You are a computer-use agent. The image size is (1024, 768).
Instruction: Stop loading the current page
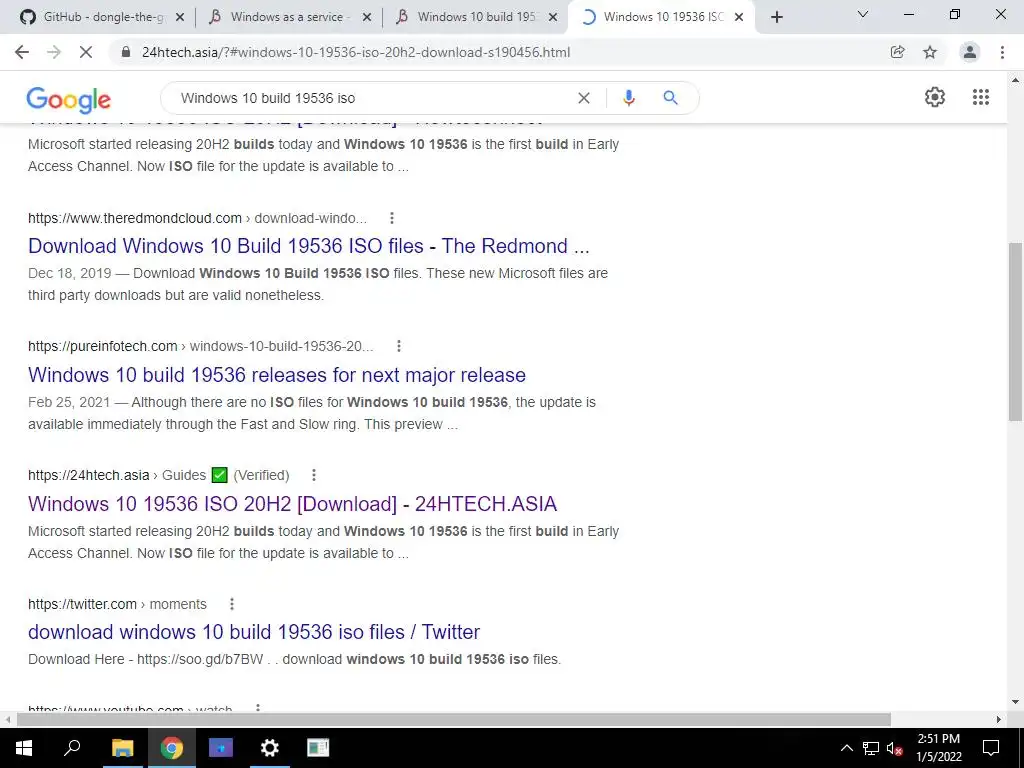pos(86,52)
